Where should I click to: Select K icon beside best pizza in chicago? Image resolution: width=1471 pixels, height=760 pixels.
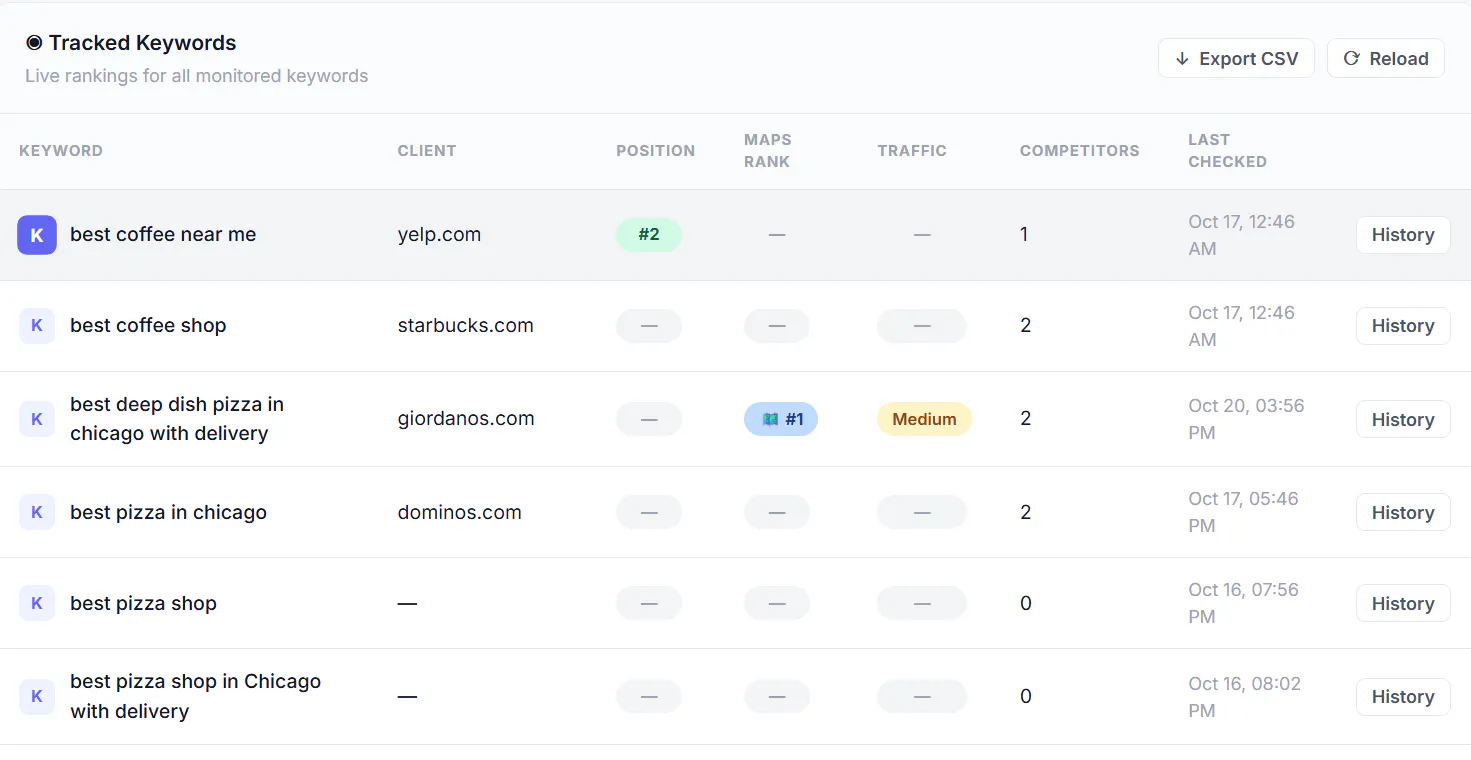pos(37,512)
